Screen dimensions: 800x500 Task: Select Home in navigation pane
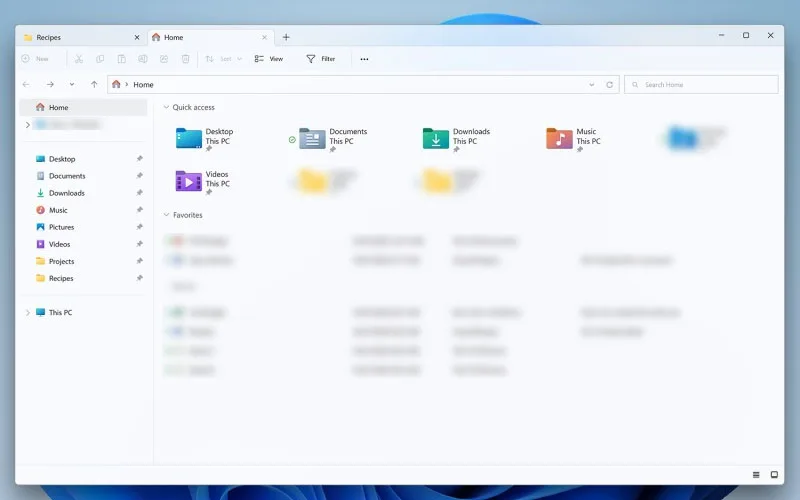(x=84, y=107)
